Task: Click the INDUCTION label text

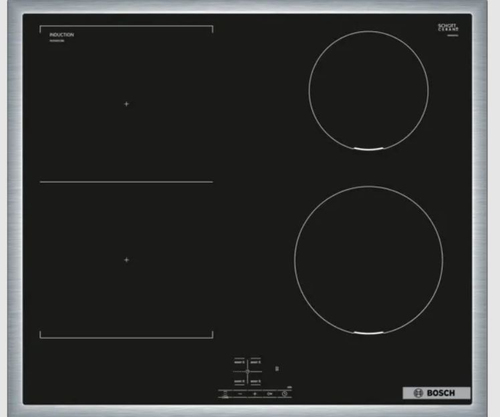Action: point(62,35)
